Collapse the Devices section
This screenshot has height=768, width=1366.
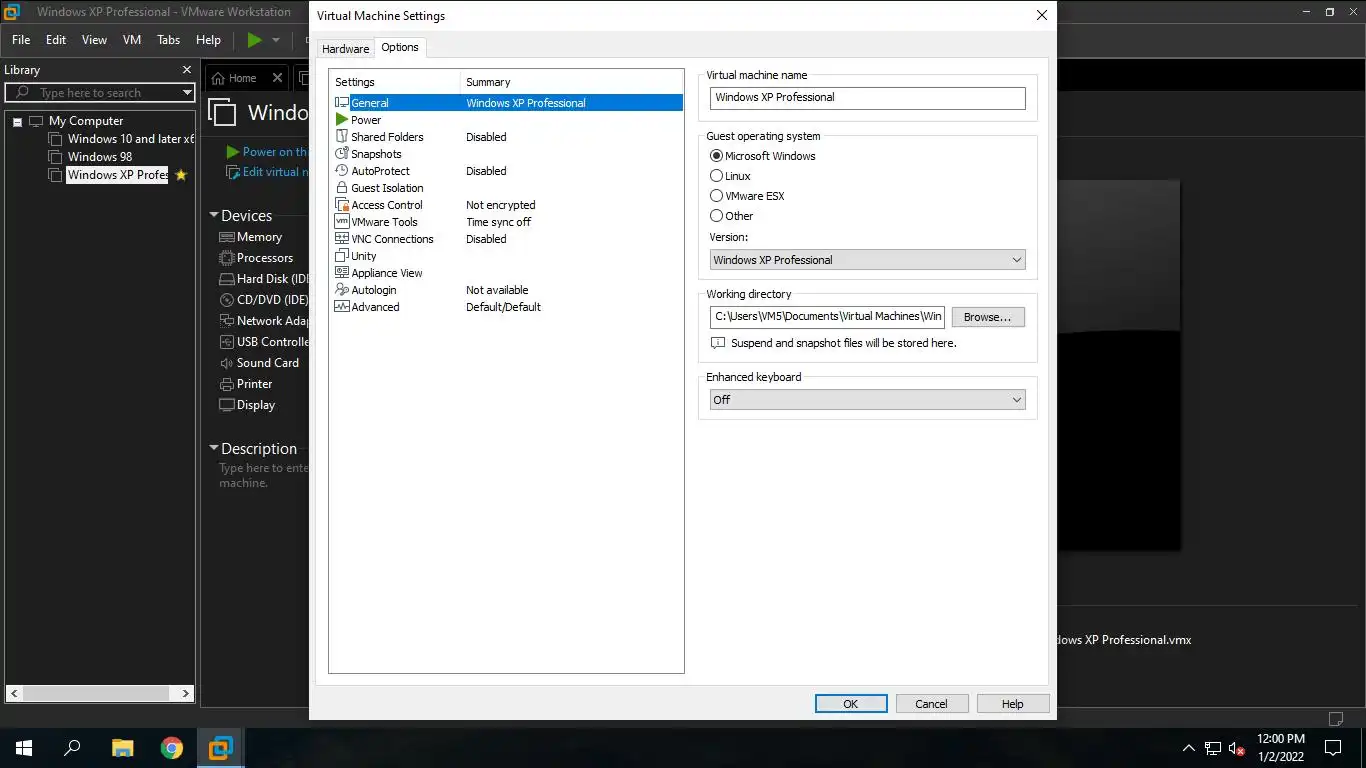tap(214, 215)
